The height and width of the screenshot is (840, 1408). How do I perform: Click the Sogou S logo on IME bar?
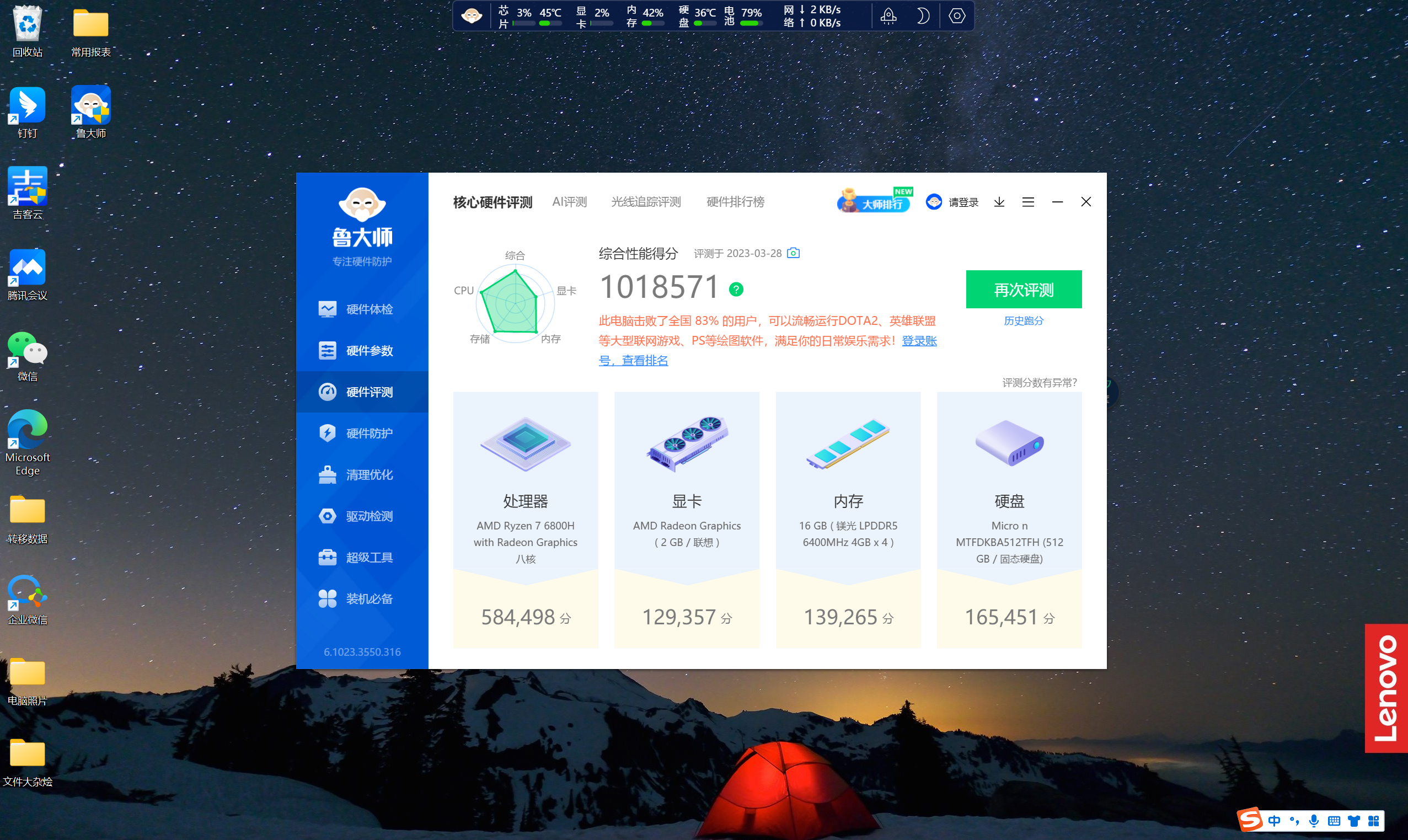1251,820
